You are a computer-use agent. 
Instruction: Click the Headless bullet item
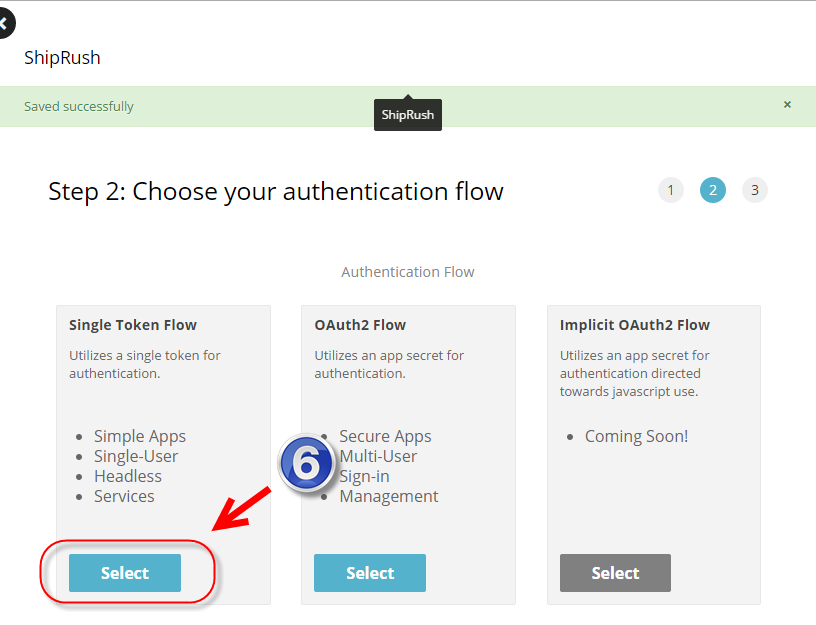(x=128, y=476)
